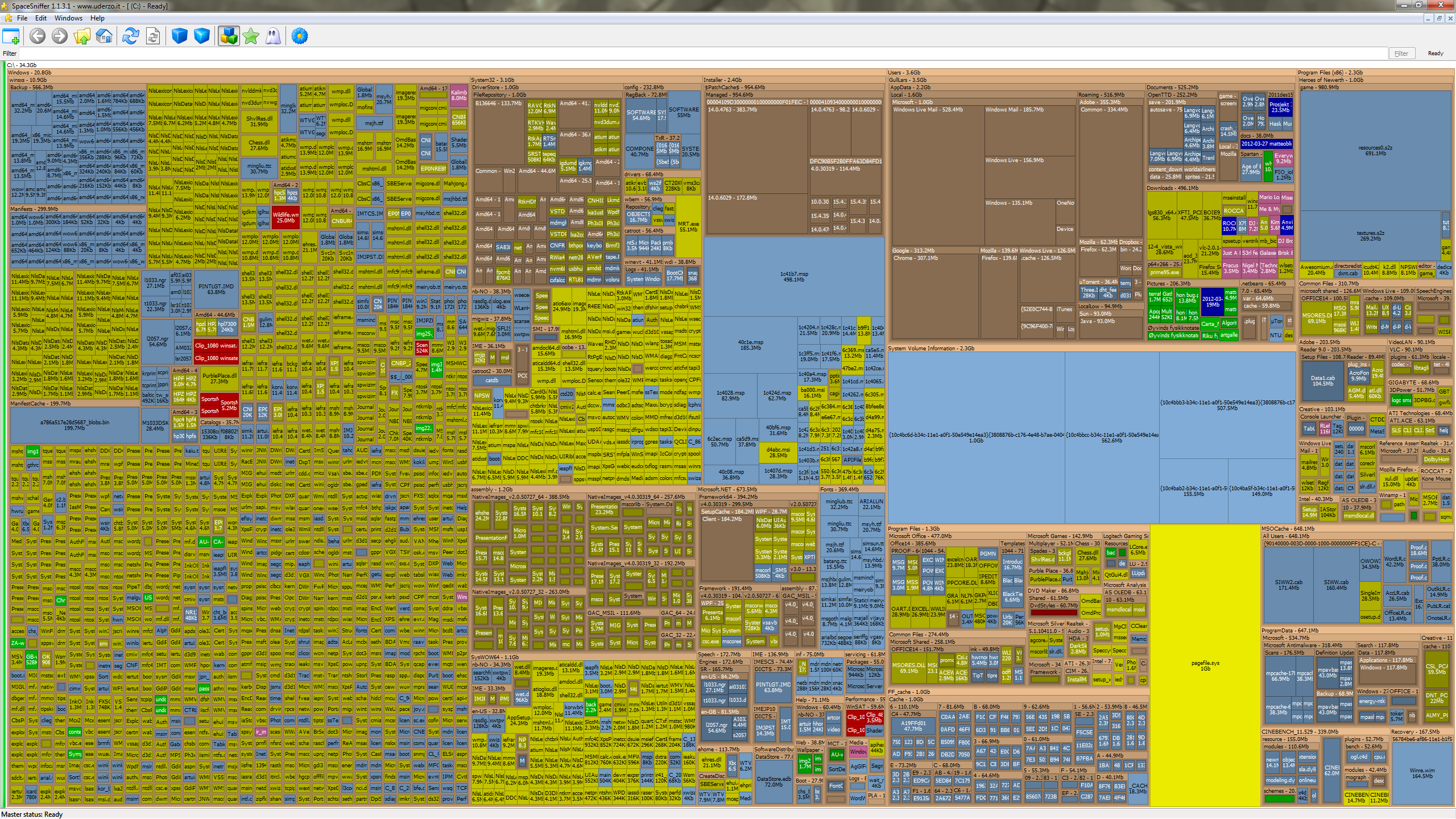Select resources0.s2z 691.1Mb block

(x=1375, y=151)
